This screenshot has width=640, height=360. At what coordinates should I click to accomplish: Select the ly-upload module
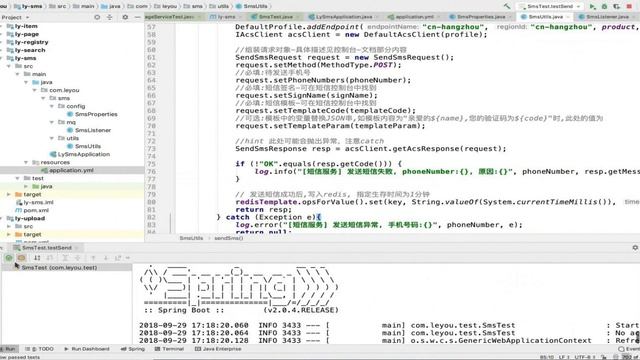(26, 218)
